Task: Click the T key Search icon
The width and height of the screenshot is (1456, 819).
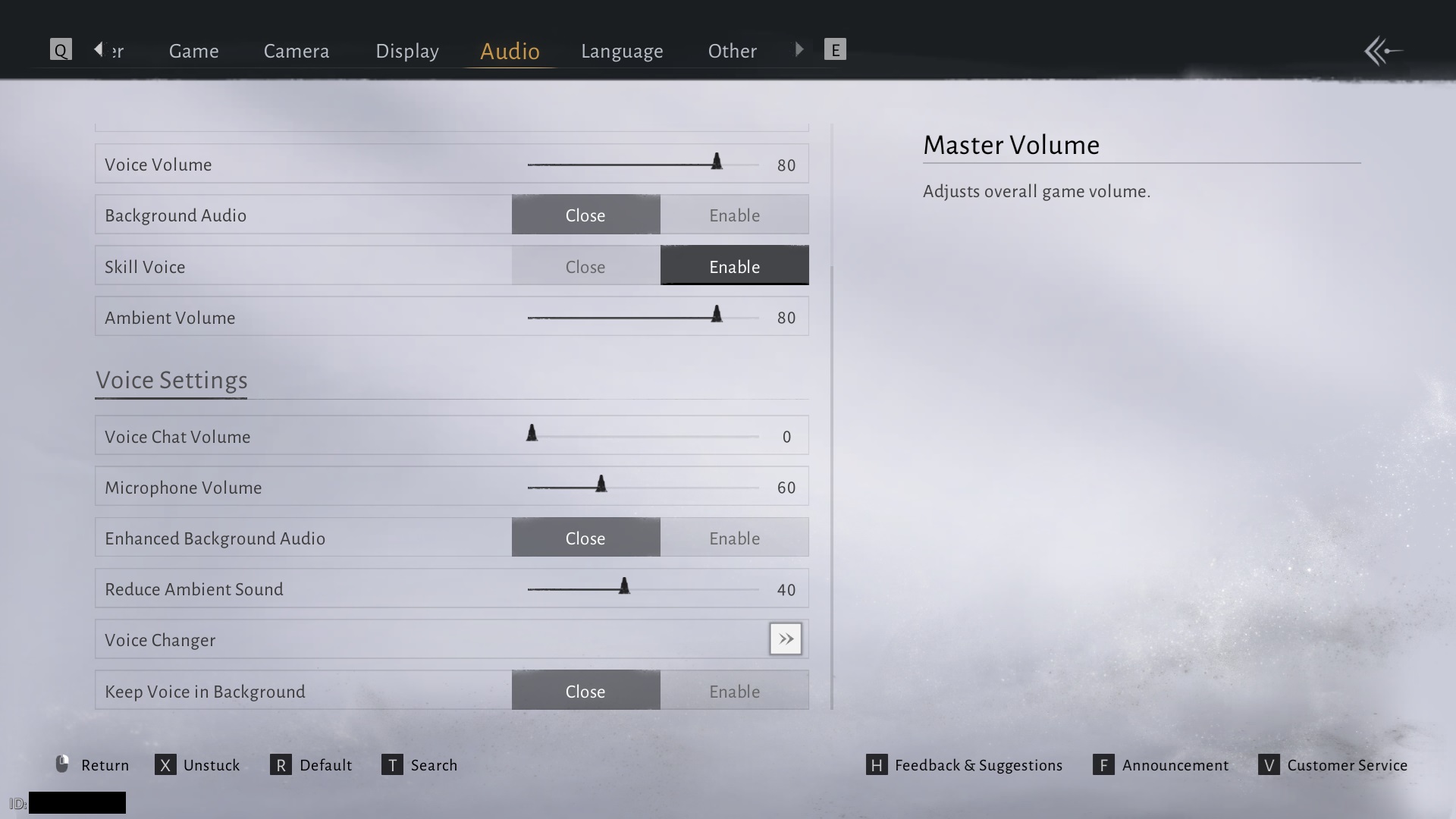Action: (392, 765)
